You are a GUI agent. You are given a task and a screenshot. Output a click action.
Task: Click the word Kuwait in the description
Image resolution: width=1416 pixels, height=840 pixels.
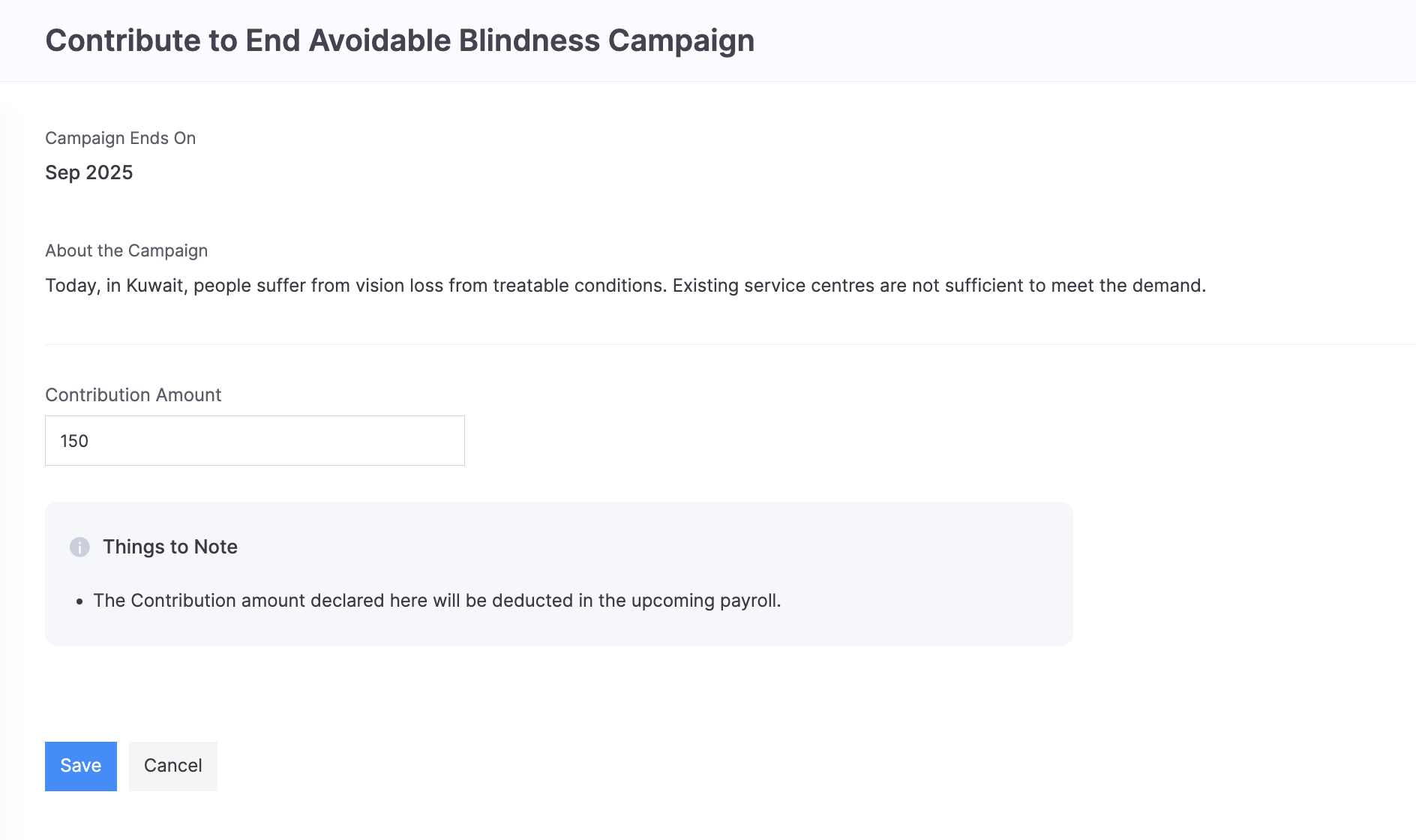click(155, 286)
